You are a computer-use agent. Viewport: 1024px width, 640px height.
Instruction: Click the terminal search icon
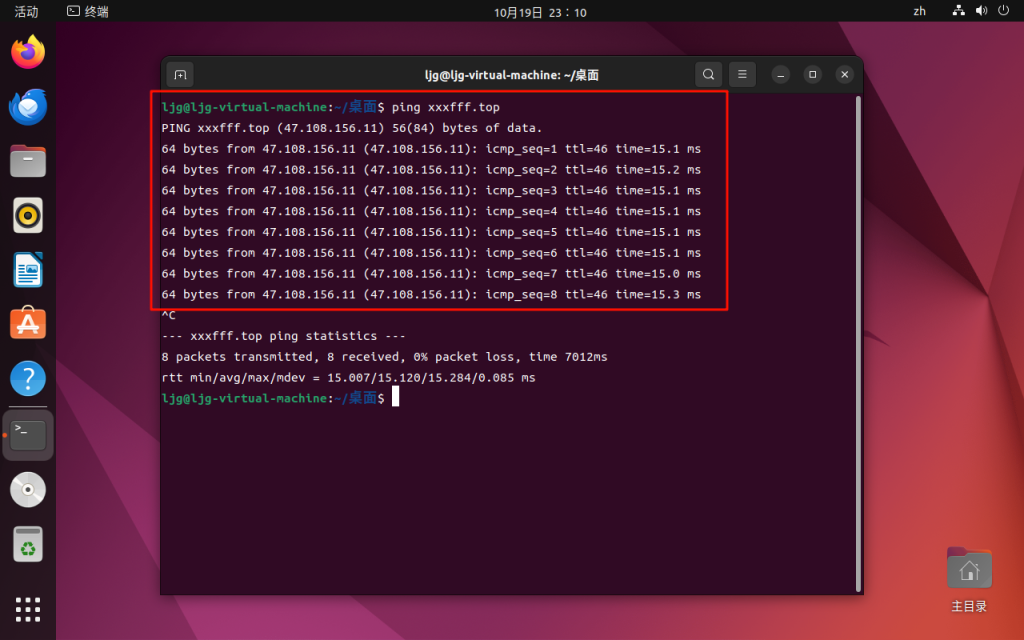tap(708, 75)
